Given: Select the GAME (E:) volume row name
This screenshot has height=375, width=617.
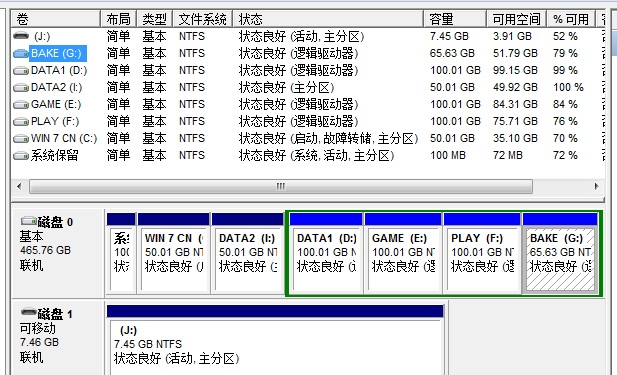Looking at the screenshot, I should (x=56, y=104).
